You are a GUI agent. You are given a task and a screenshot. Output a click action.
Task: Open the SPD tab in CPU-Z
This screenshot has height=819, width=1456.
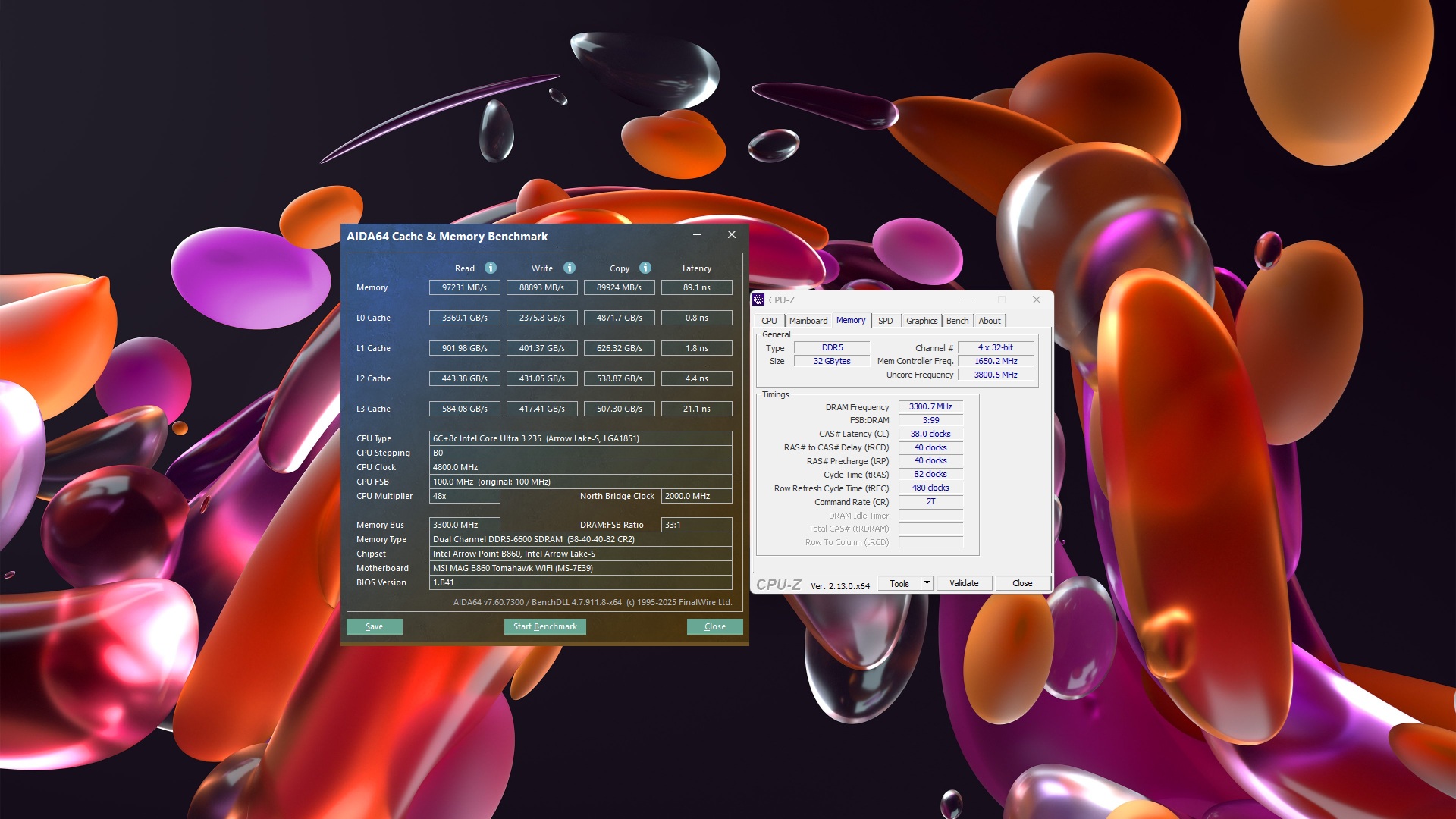[885, 321]
